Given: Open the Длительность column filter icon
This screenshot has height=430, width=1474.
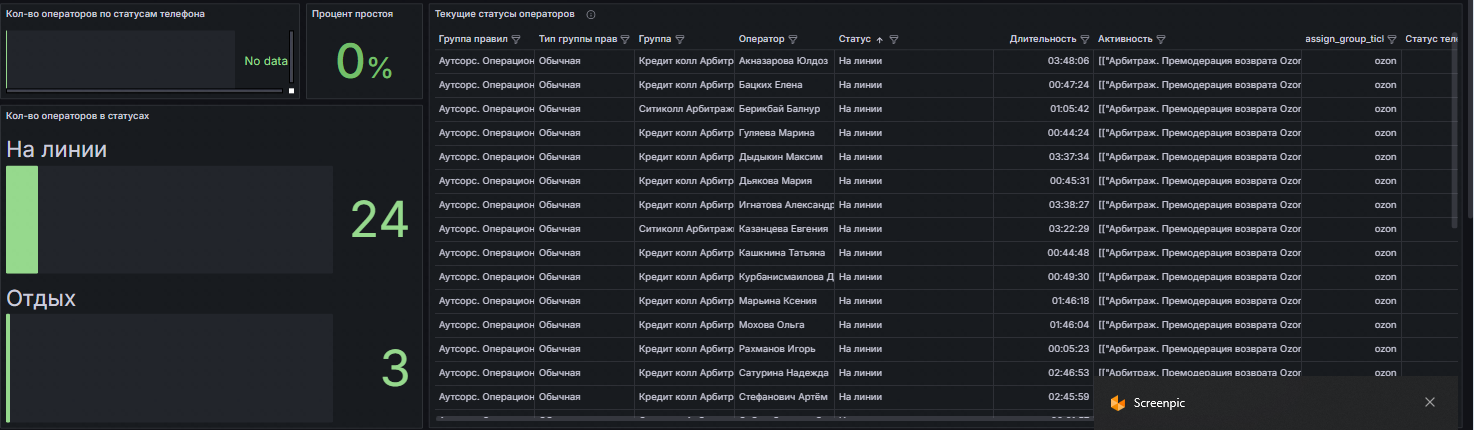Looking at the screenshot, I should 1084,39.
